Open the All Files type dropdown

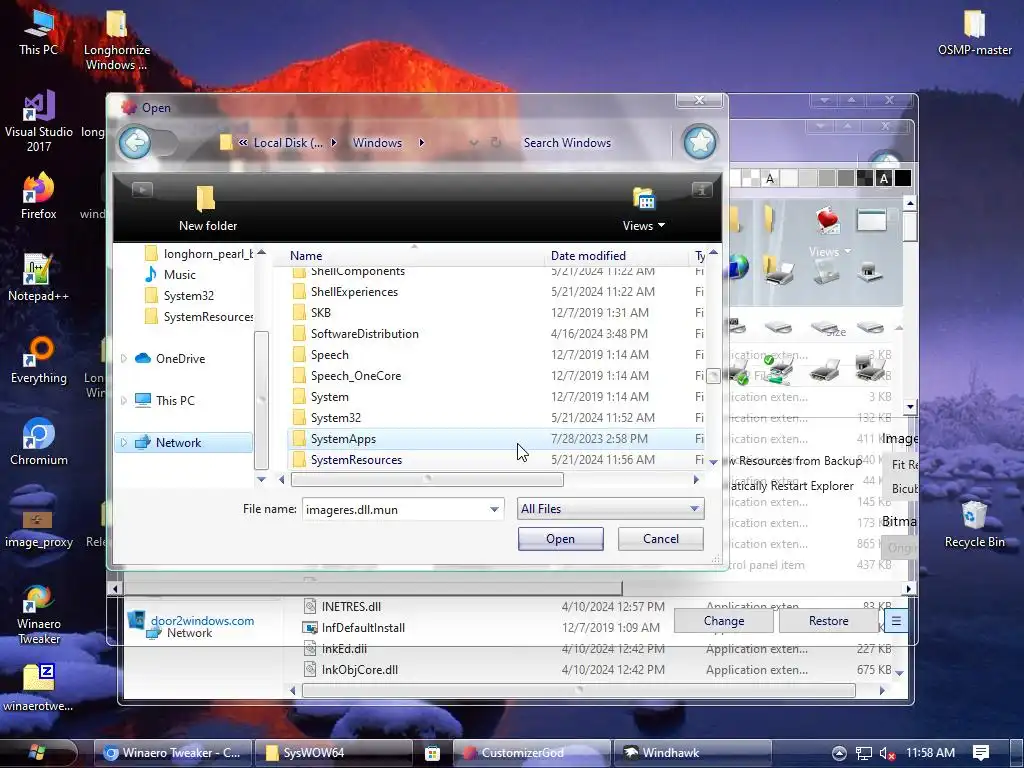611,509
